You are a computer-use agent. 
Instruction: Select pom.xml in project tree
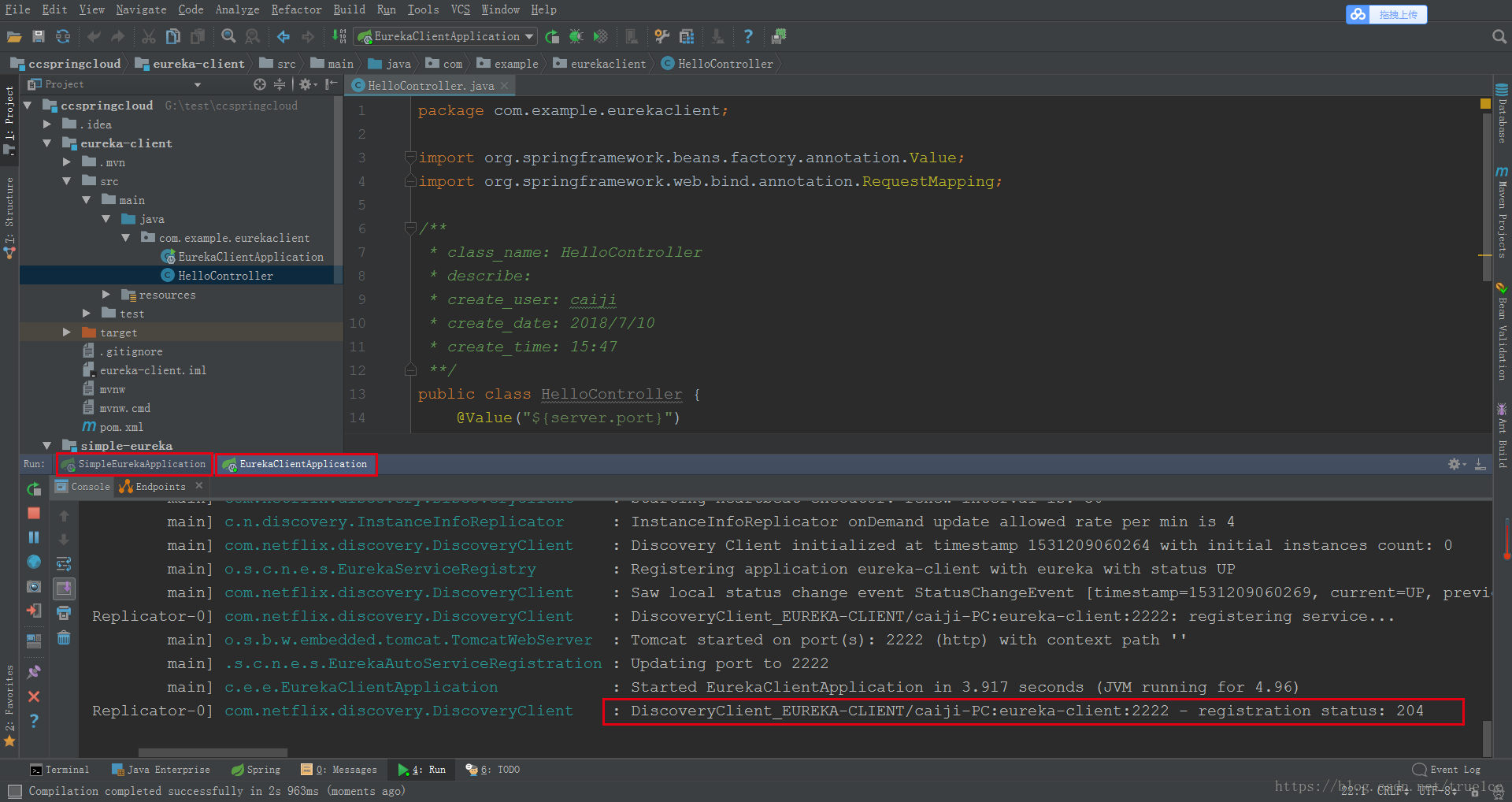pyautogui.click(x=113, y=427)
